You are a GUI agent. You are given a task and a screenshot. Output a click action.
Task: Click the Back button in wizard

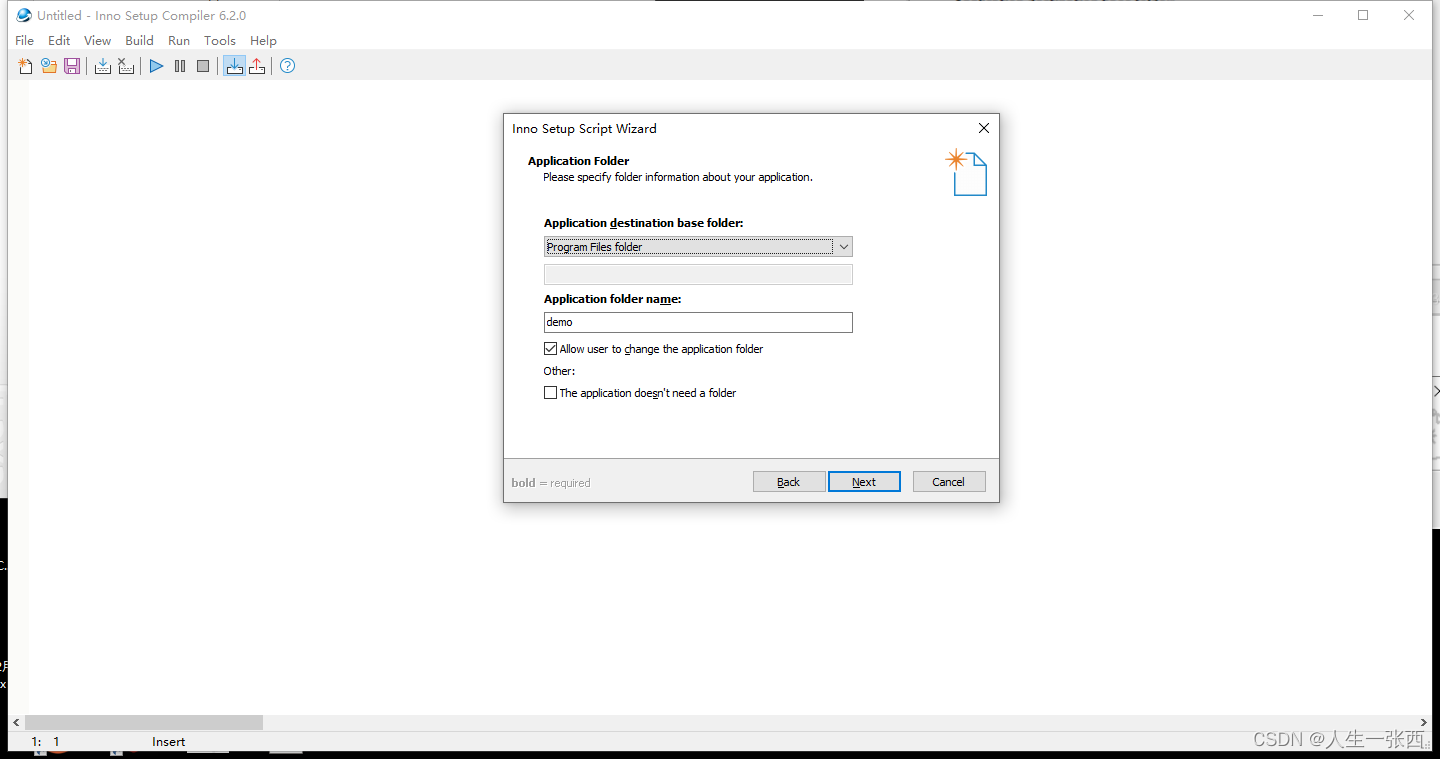point(789,482)
